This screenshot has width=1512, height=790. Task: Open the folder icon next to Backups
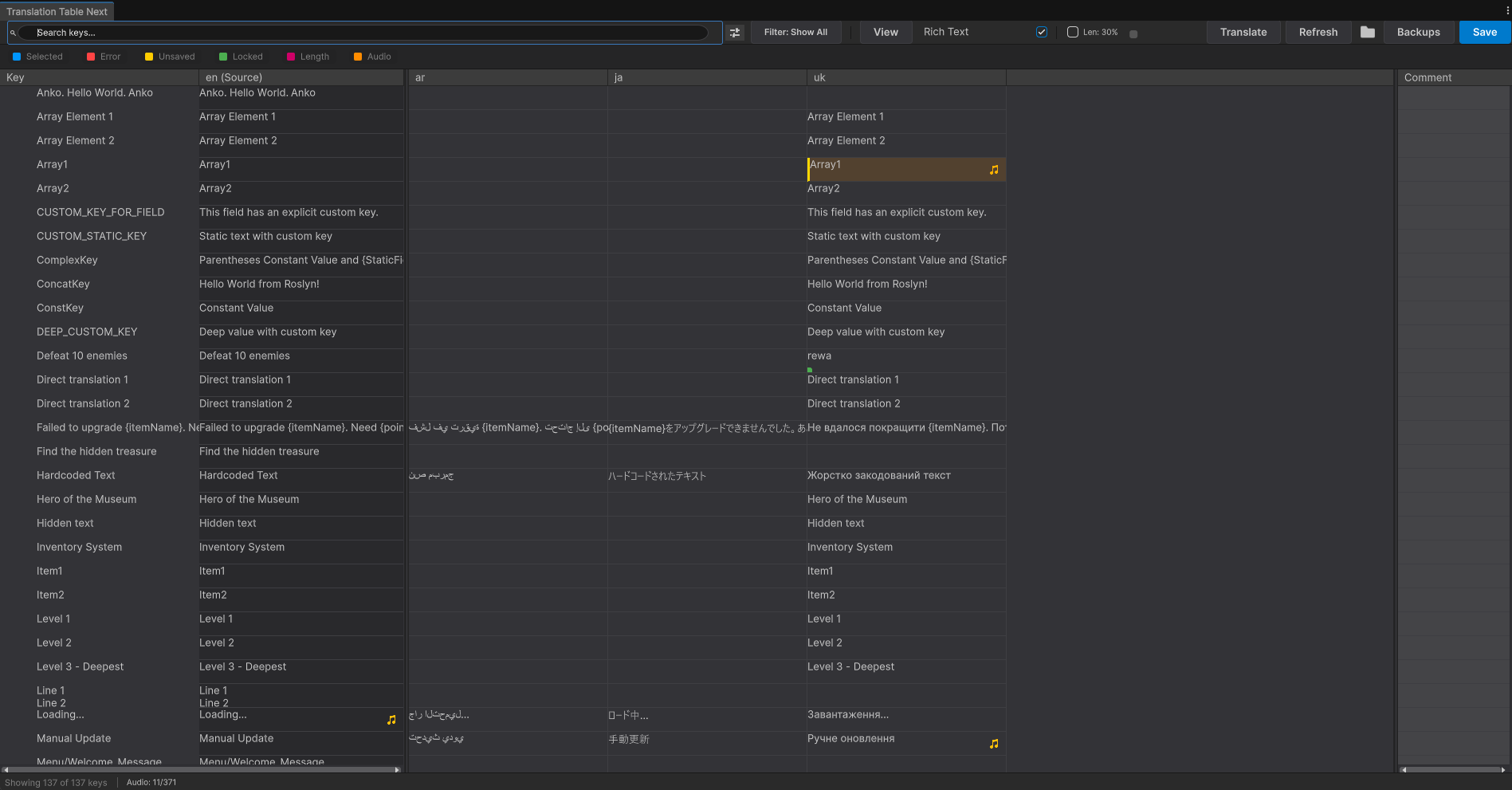(1367, 32)
